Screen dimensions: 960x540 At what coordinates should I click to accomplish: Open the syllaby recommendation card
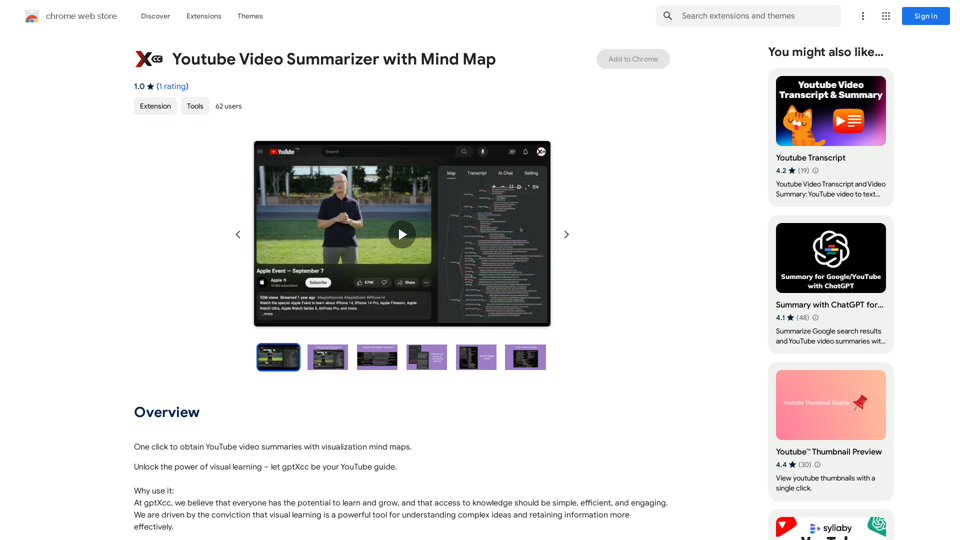click(831, 527)
